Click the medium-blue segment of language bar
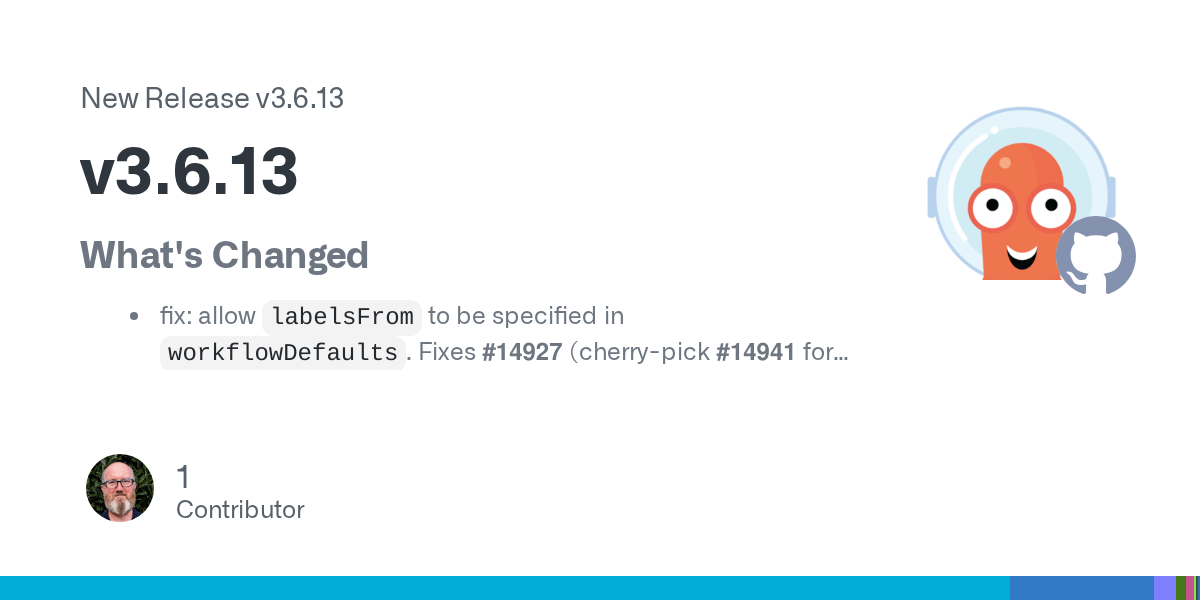1200x600 pixels. 1081,588
